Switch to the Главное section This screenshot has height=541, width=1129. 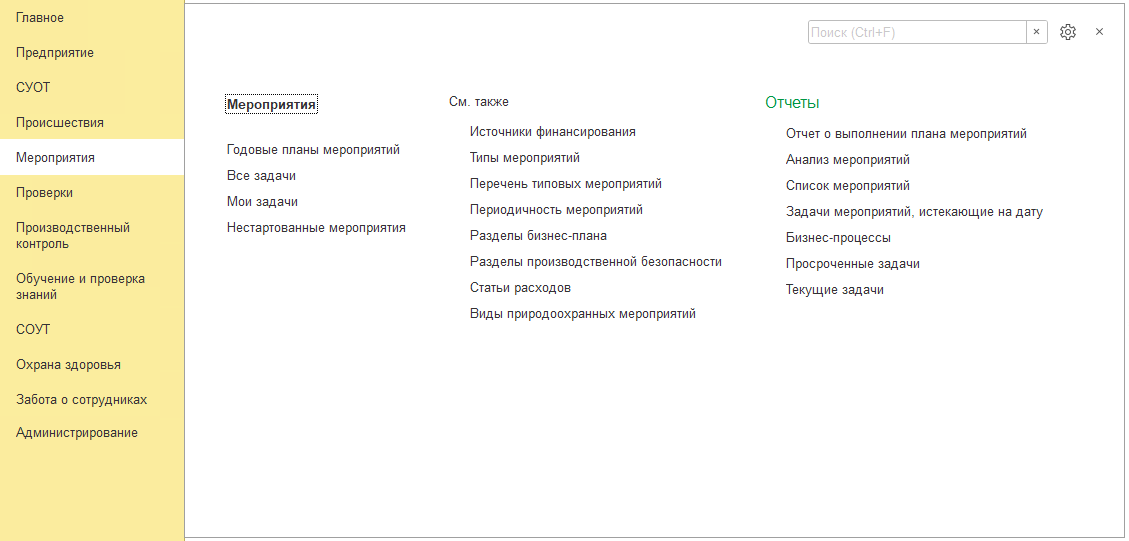click(40, 18)
